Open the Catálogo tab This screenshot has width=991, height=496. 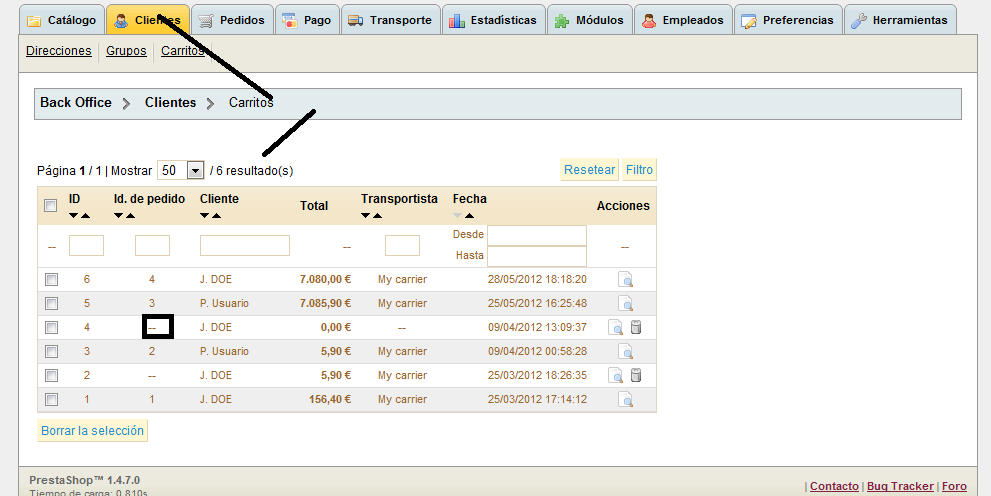pos(62,20)
